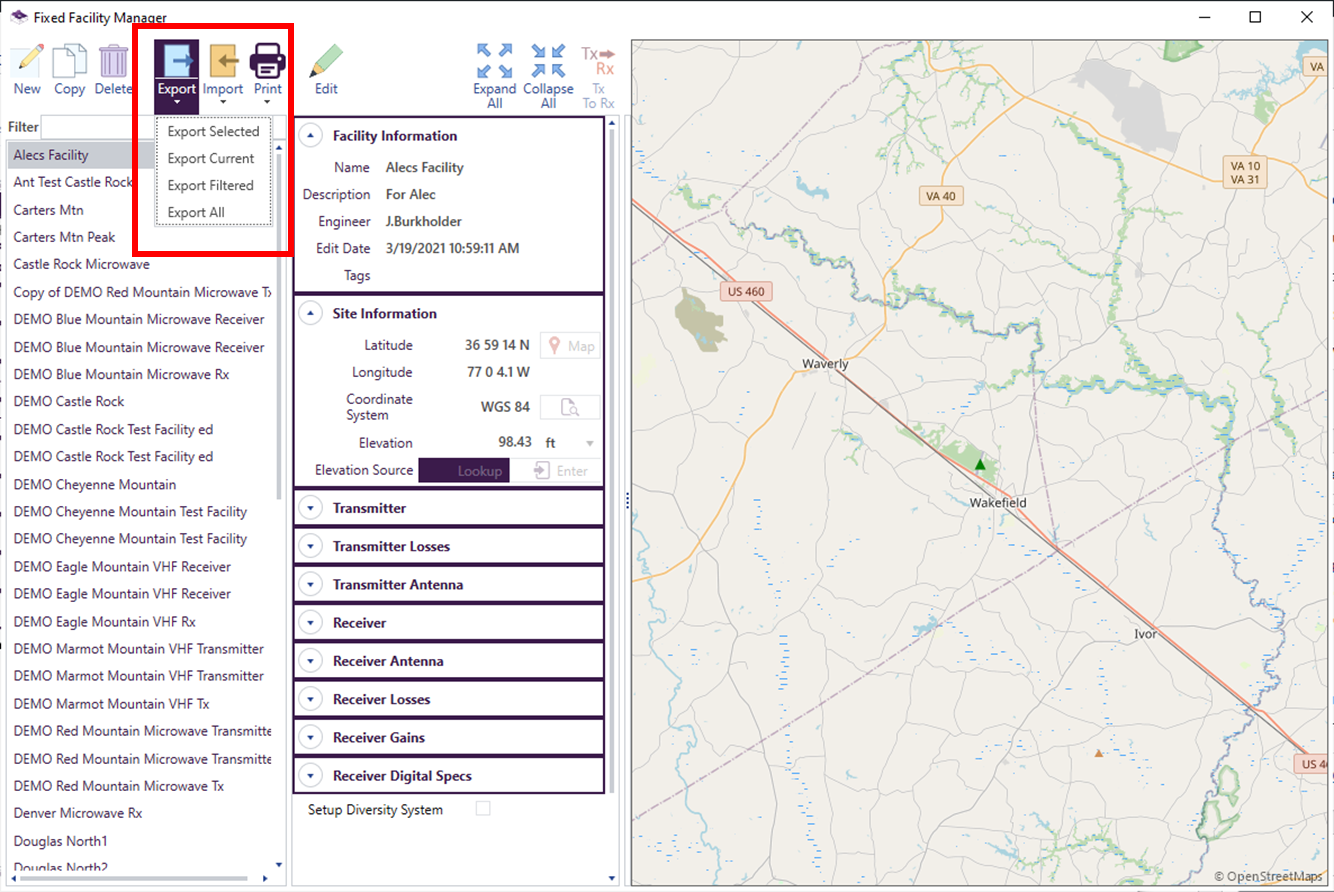The image size is (1334, 892).
Task: Choose Export Selected from the menu
Action: 213,131
